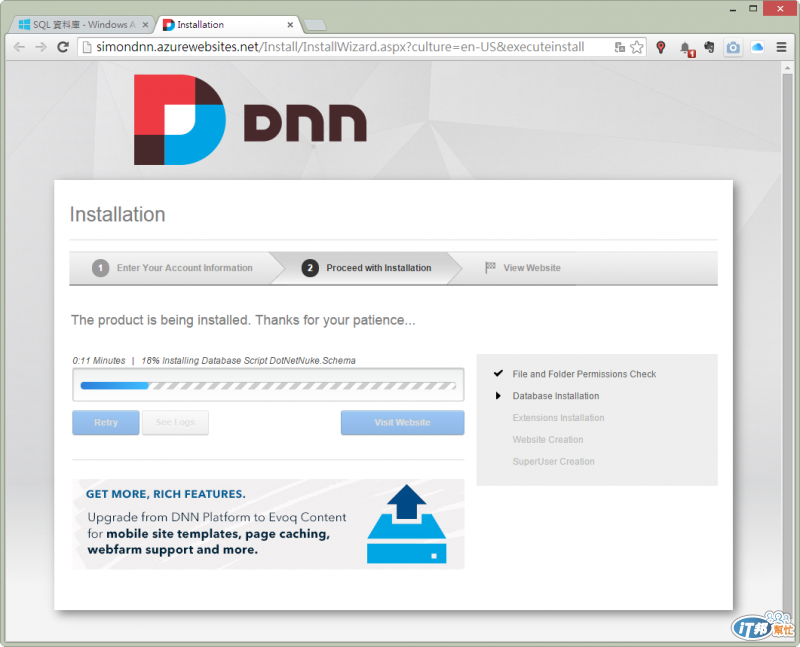Close the Installation tab
The height and width of the screenshot is (647, 800).
[x=290, y=24]
